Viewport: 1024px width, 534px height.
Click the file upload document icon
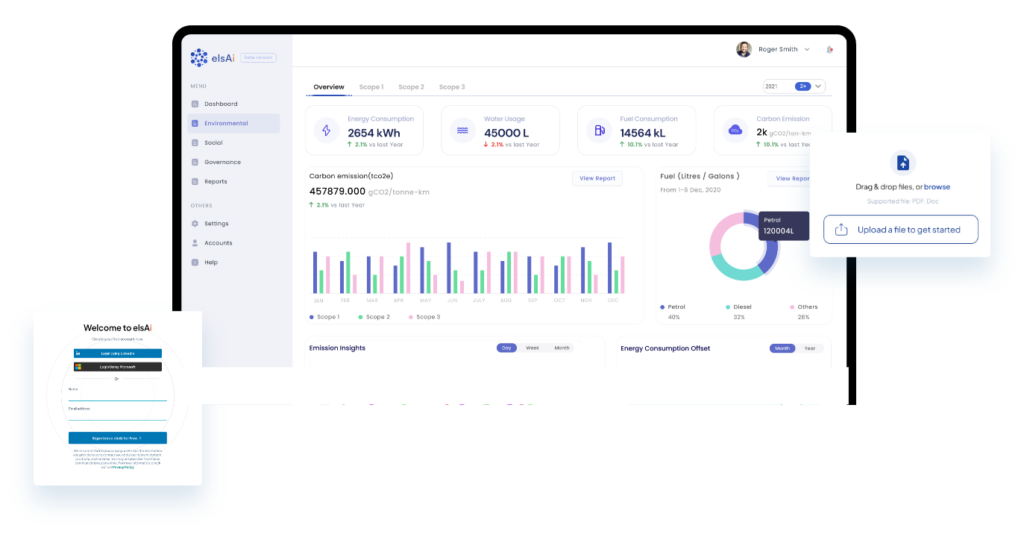(x=902, y=163)
